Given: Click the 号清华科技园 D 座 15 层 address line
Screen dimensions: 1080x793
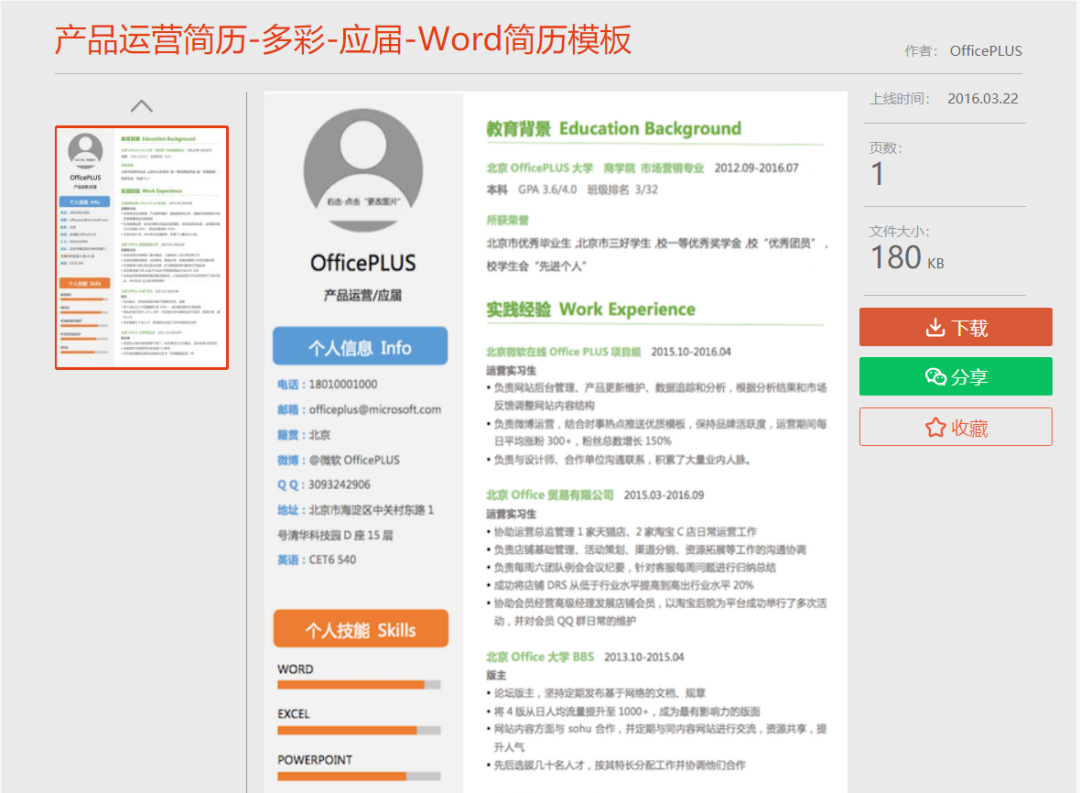Looking at the screenshot, I should coord(335,535).
